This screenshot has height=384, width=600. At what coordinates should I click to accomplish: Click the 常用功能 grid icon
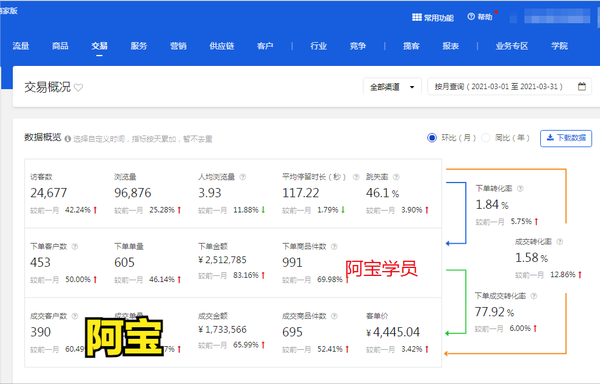coord(417,17)
